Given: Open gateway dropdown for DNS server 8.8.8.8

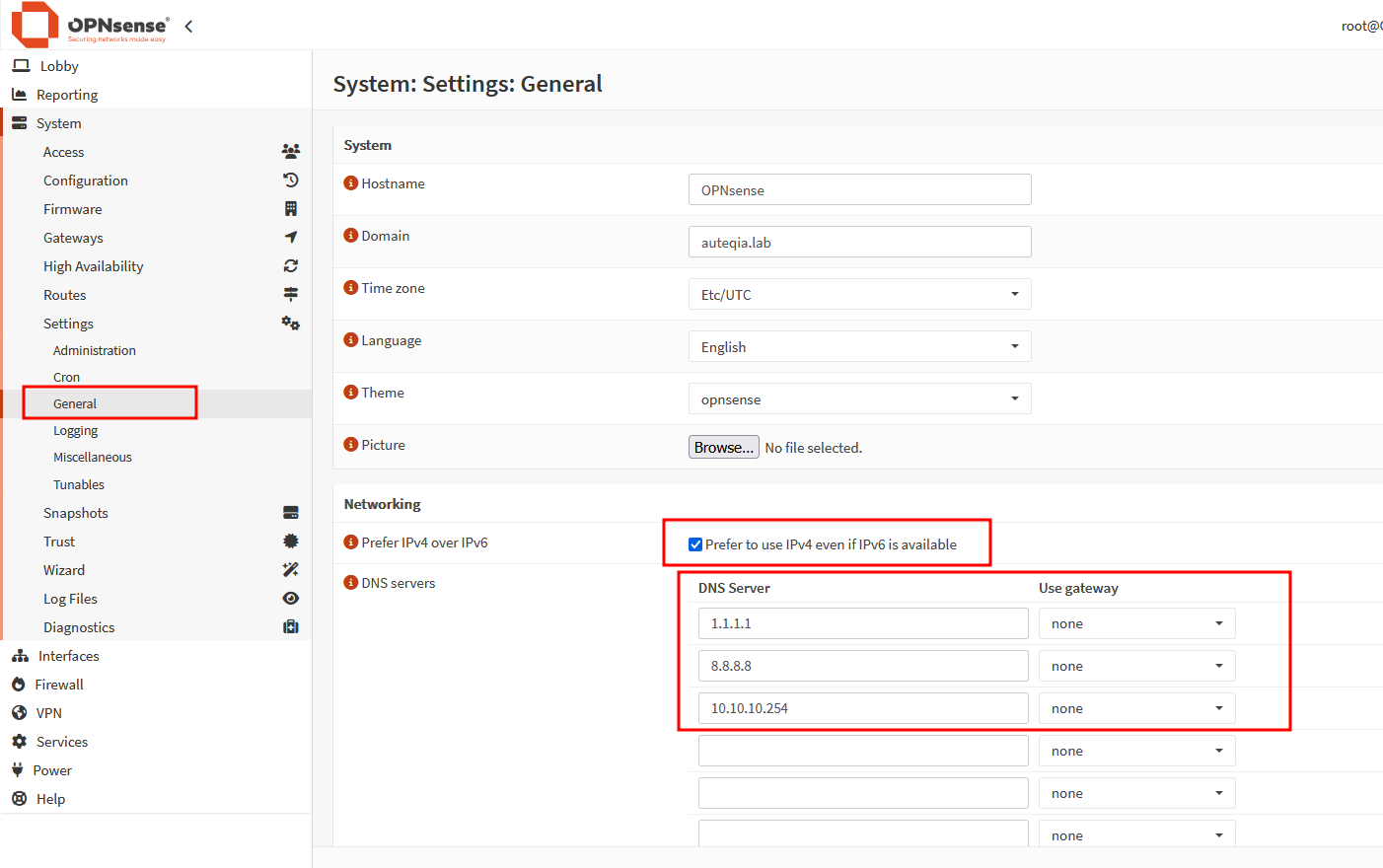Looking at the screenshot, I should click(x=1136, y=666).
